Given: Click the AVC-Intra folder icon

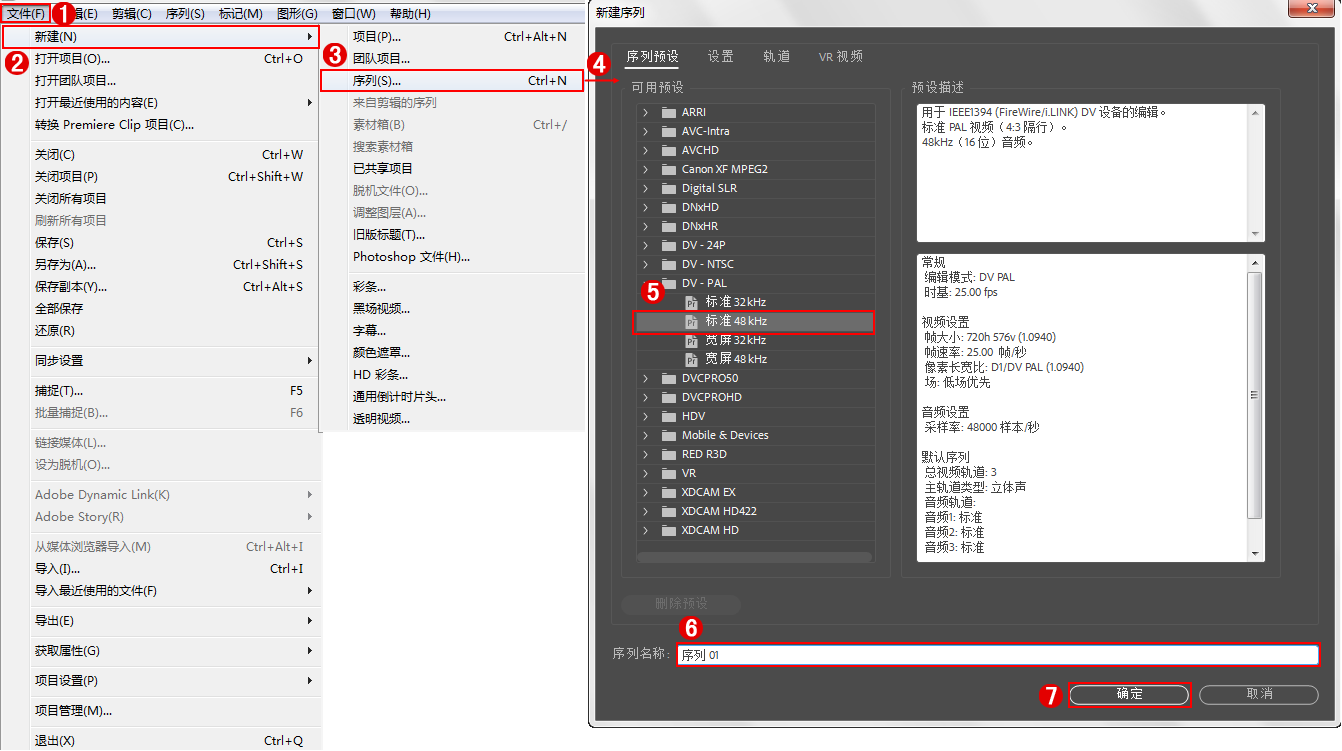Looking at the screenshot, I should pos(668,131).
